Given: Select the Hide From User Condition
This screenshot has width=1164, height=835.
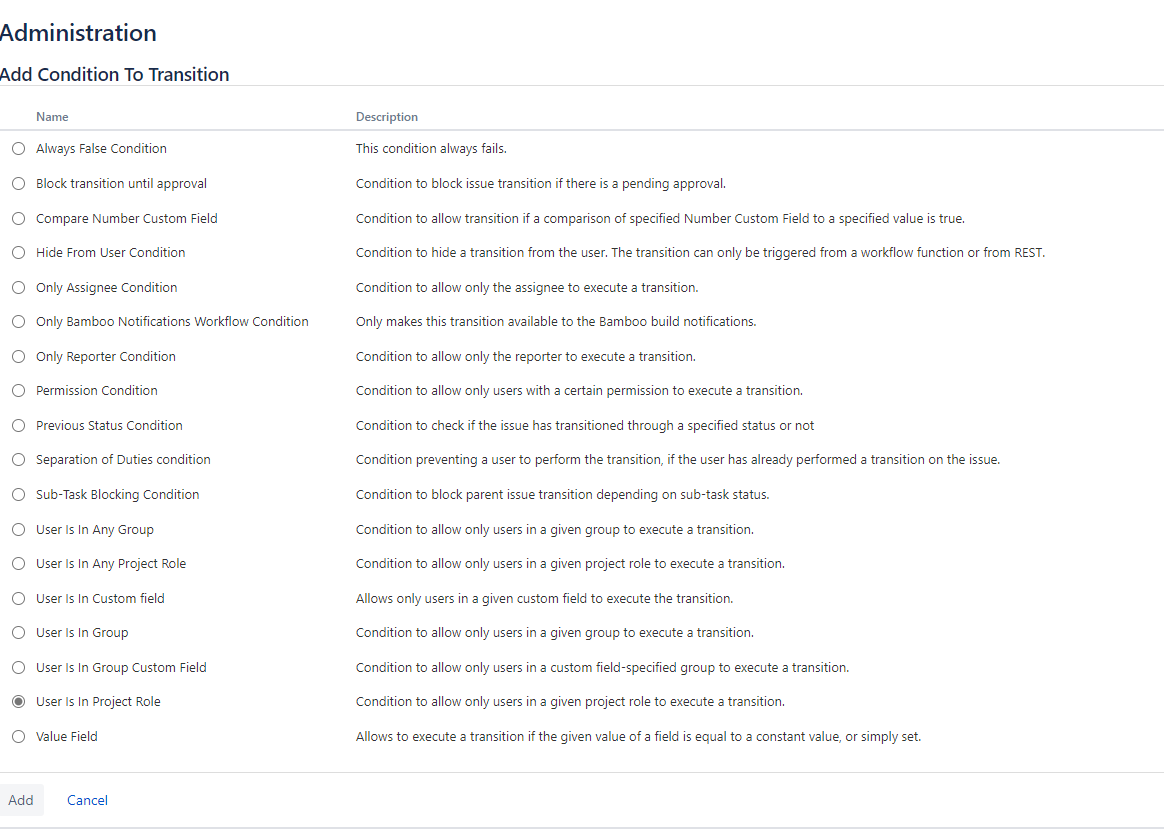Looking at the screenshot, I should pyautogui.click(x=18, y=252).
